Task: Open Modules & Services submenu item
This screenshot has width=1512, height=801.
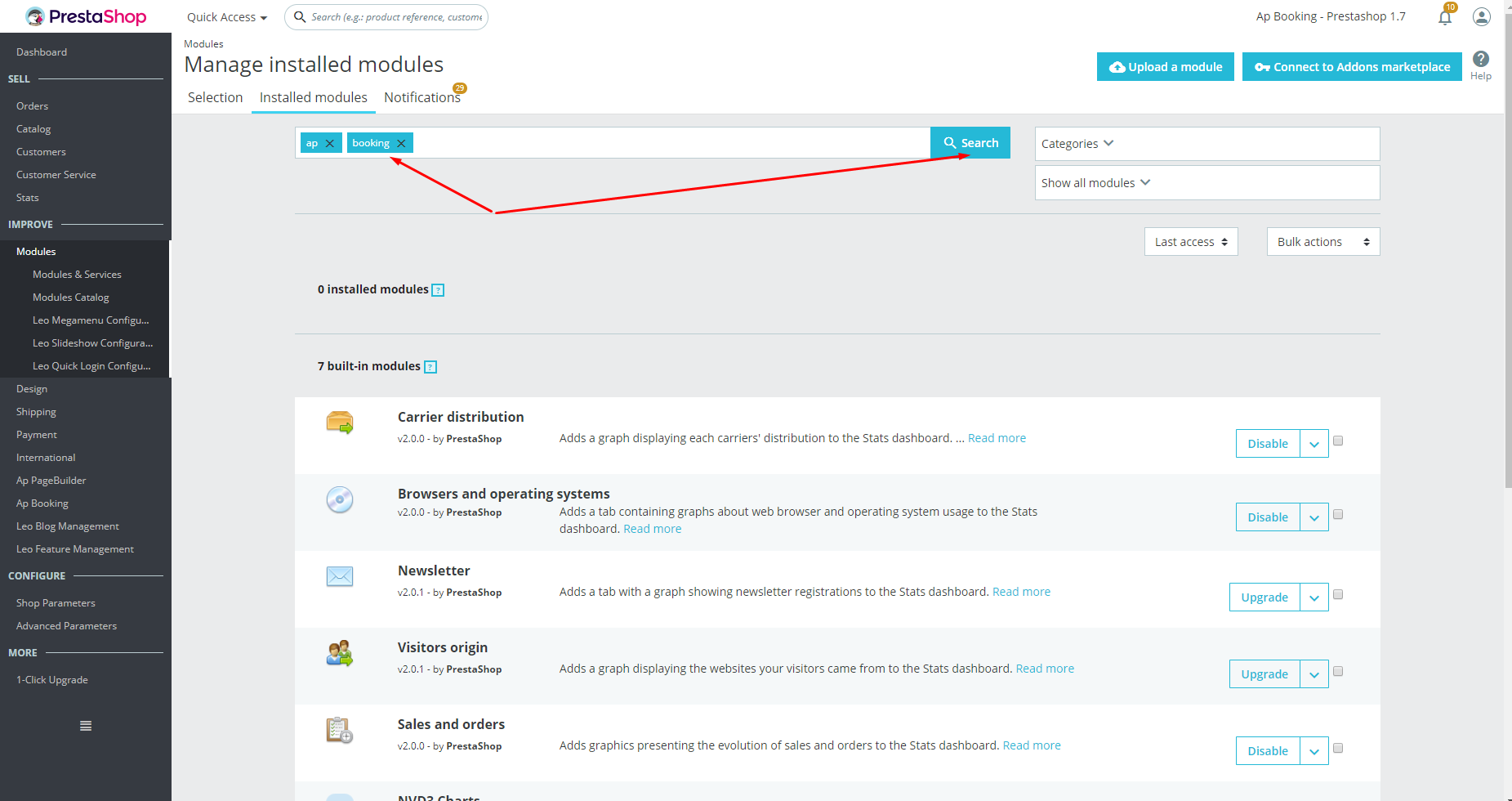Action: [x=77, y=275]
